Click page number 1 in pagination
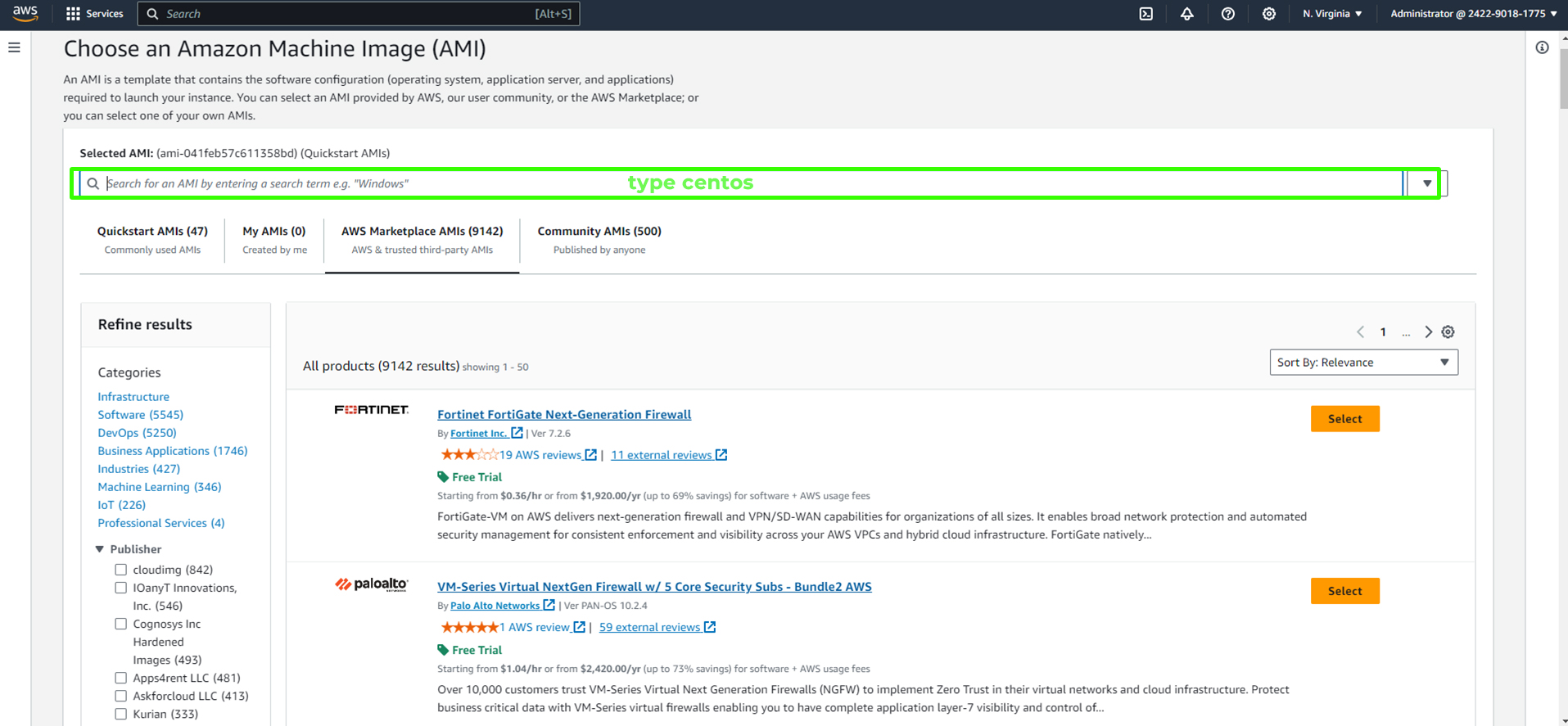The height and width of the screenshot is (726, 1568). 1383,331
